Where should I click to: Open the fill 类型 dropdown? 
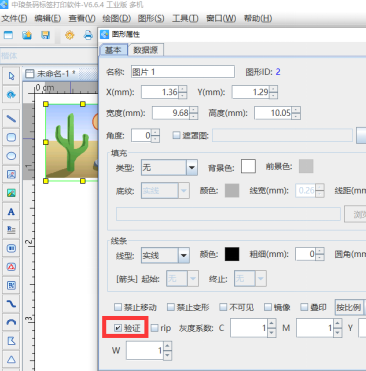[x=169, y=167]
